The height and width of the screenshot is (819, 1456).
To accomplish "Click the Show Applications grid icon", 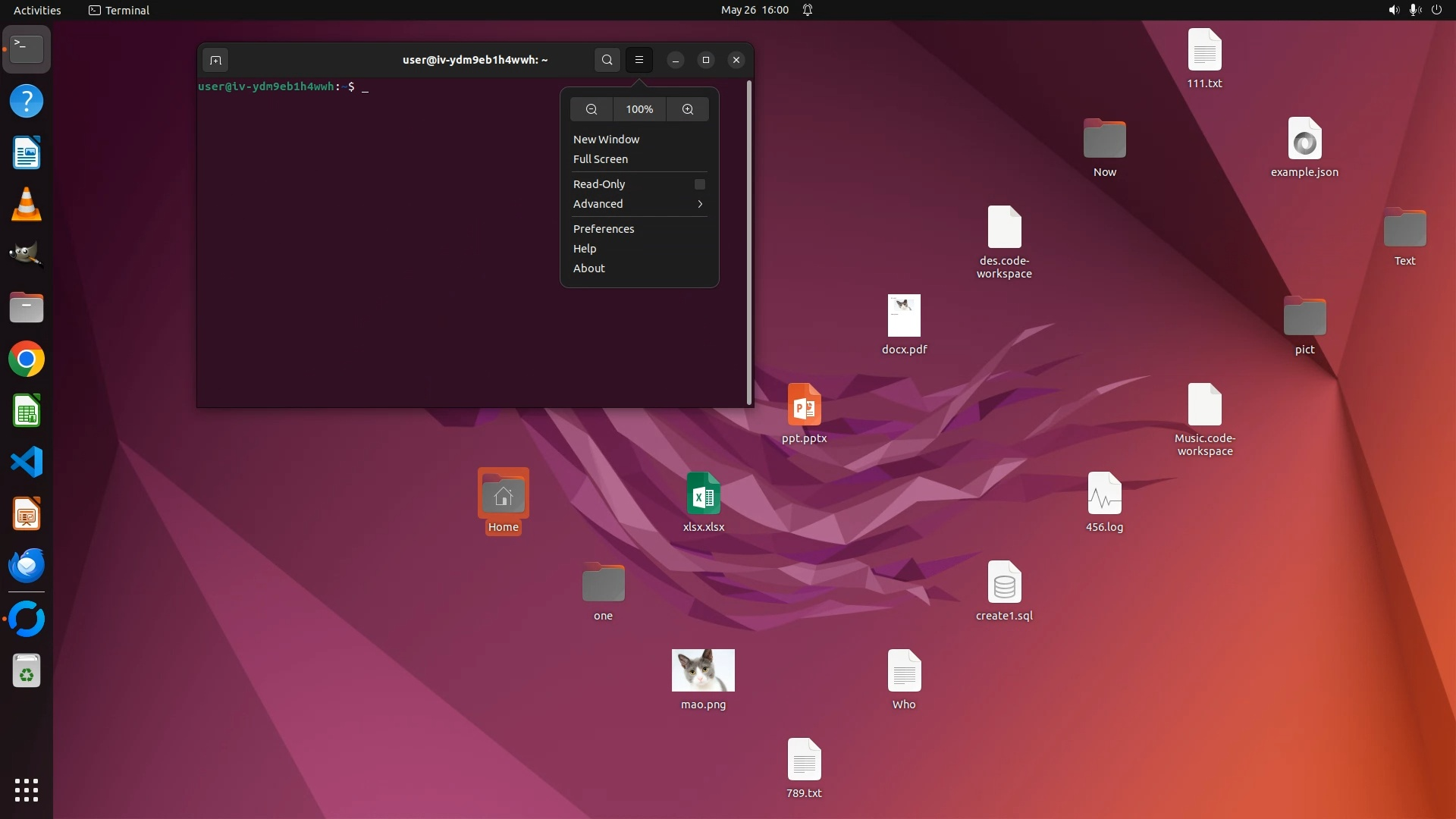I will [27, 790].
